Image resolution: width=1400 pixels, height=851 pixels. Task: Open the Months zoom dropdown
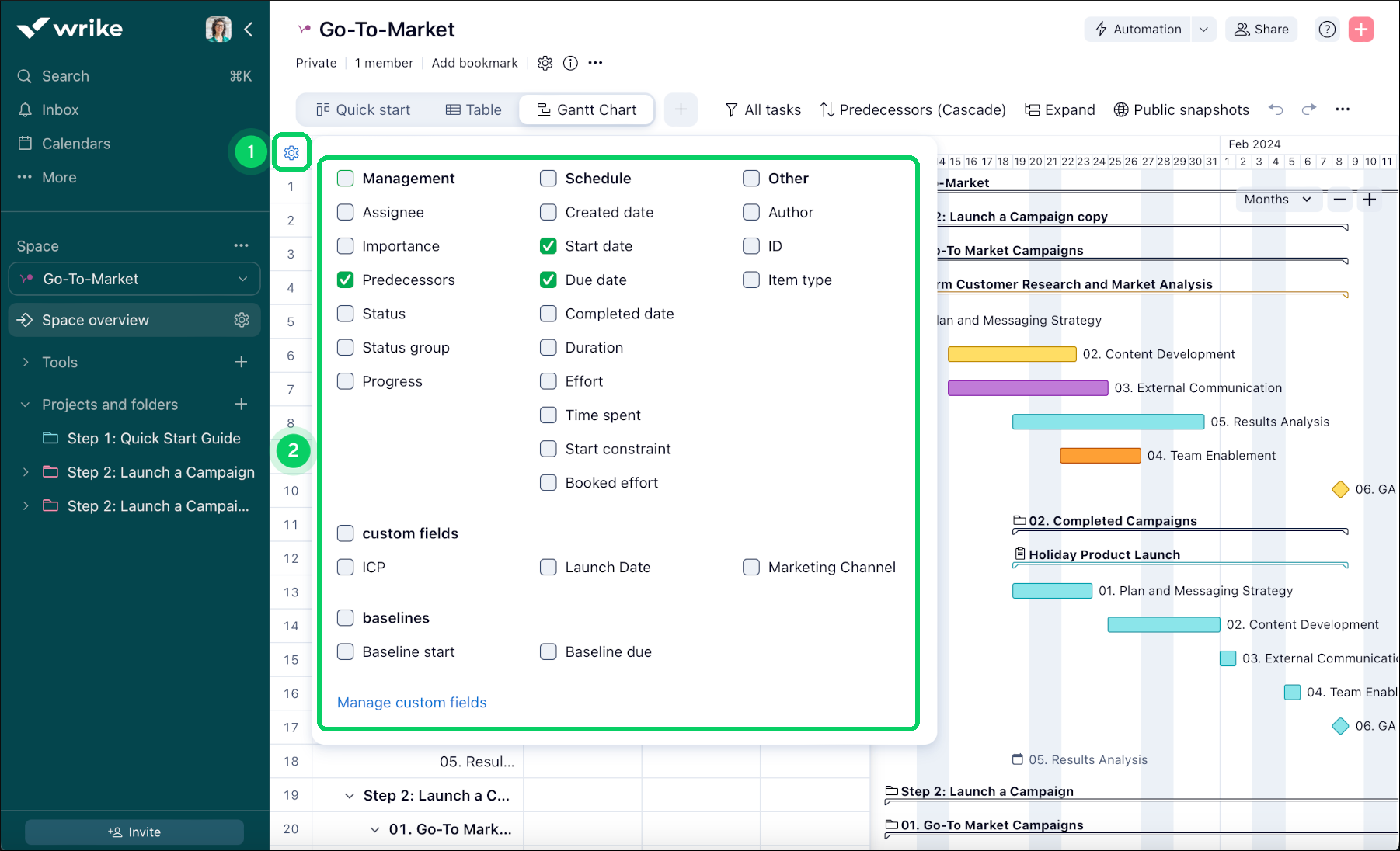click(x=1277, y=200)
